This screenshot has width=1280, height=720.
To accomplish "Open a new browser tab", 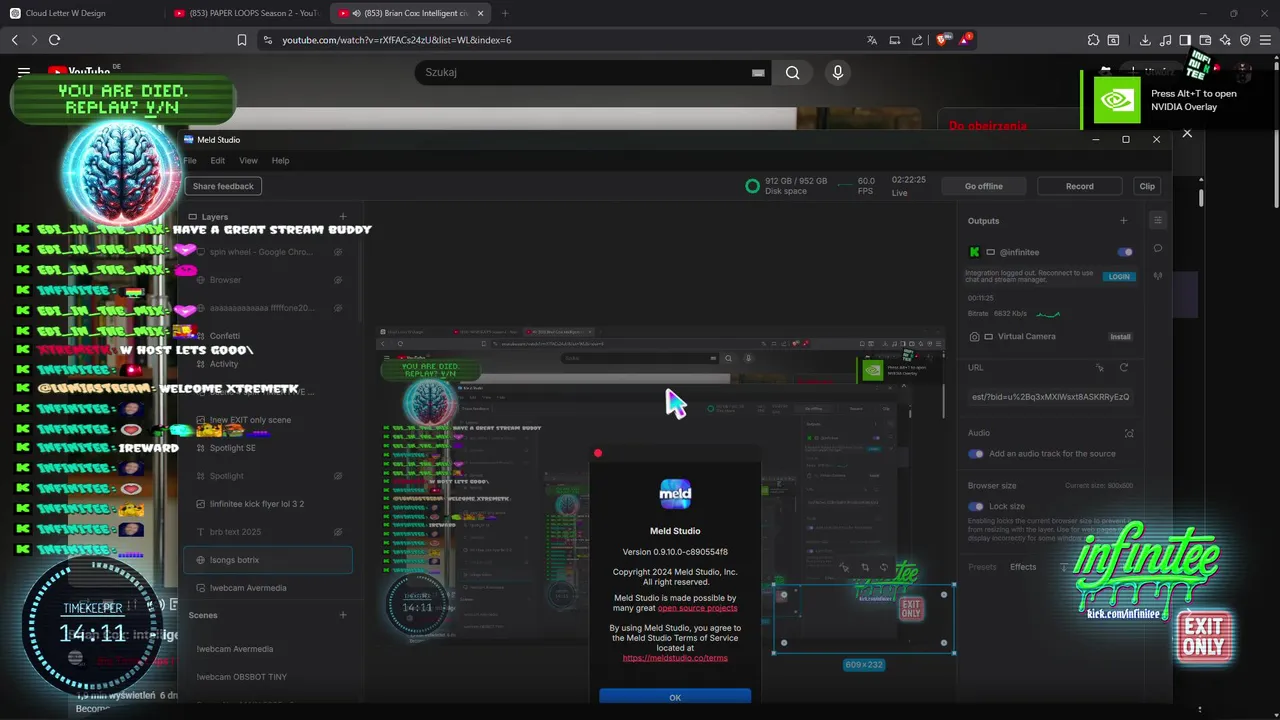I will pos(504,13).
